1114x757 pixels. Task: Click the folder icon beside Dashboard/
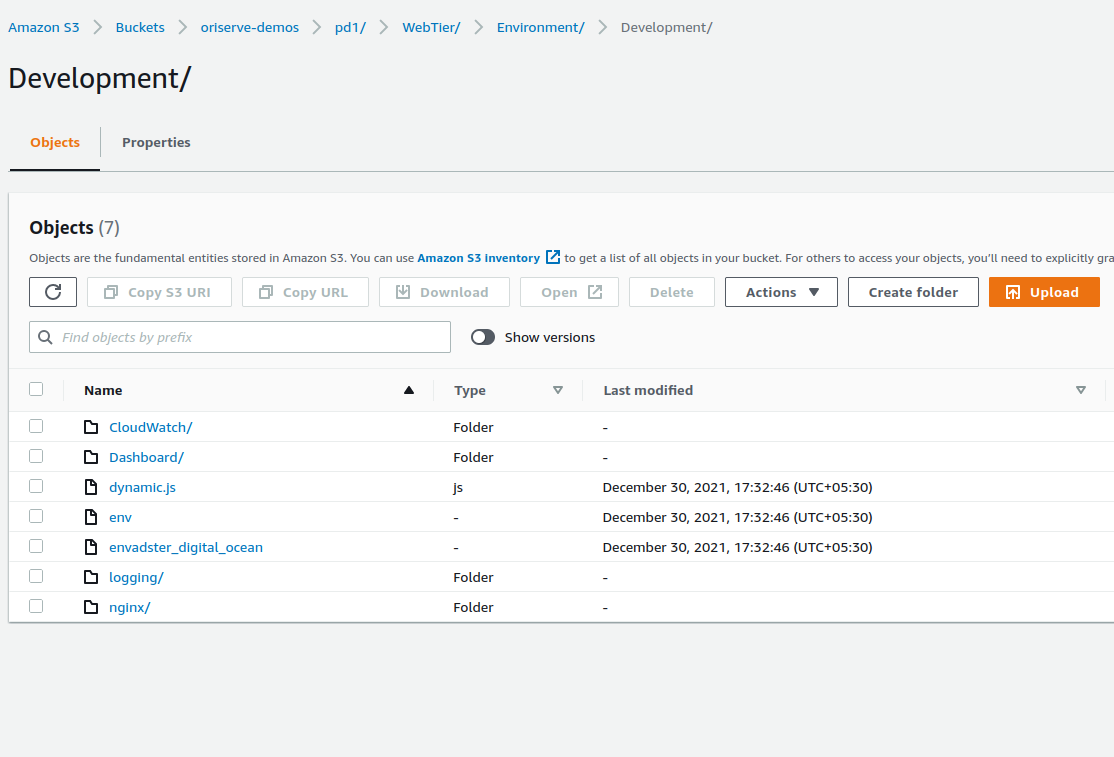coord(91,457)
